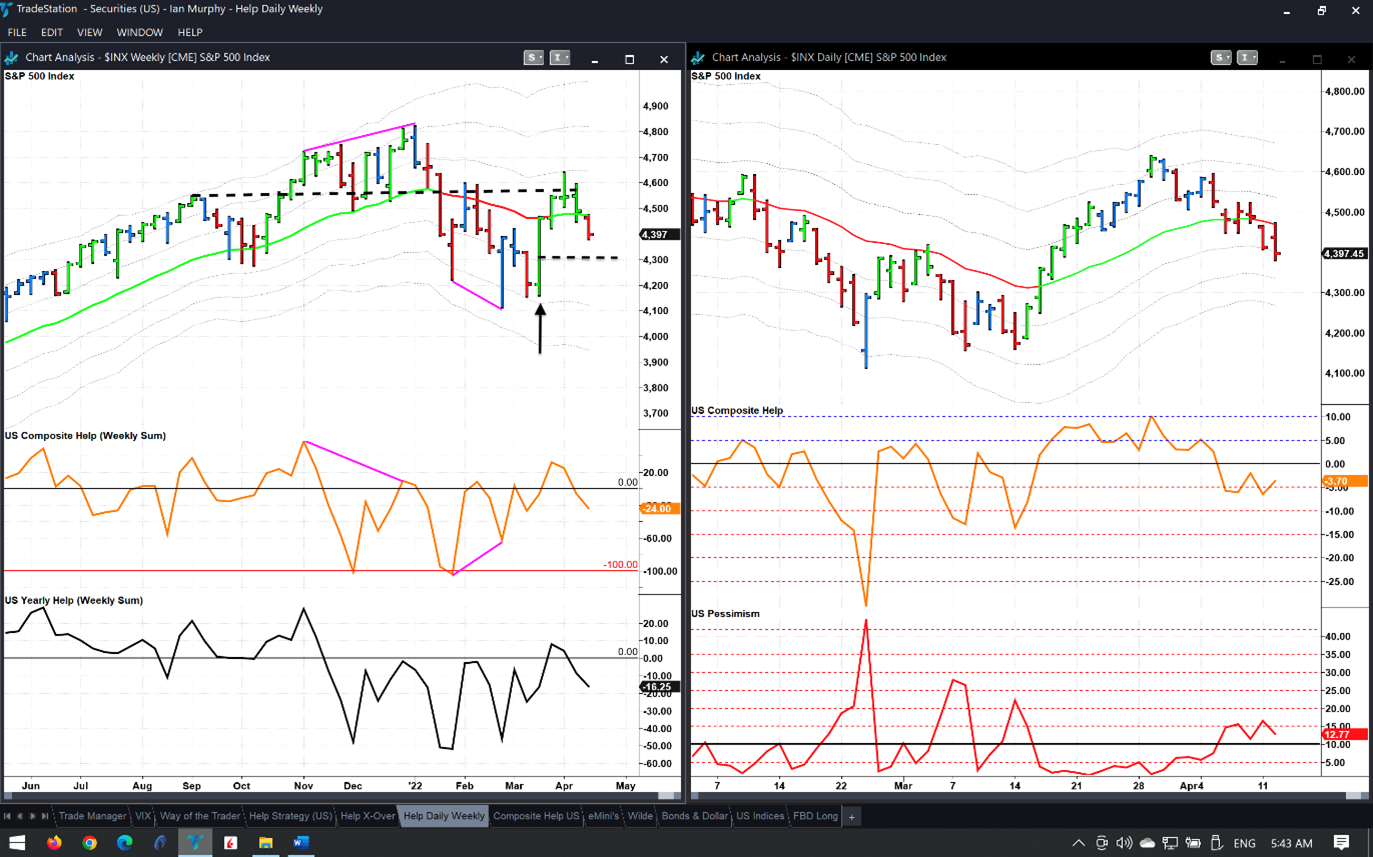This screenshot has width=1373, height=857.
Task: Expand hidden system tray icons chevron
Action: coord(1079,843)
